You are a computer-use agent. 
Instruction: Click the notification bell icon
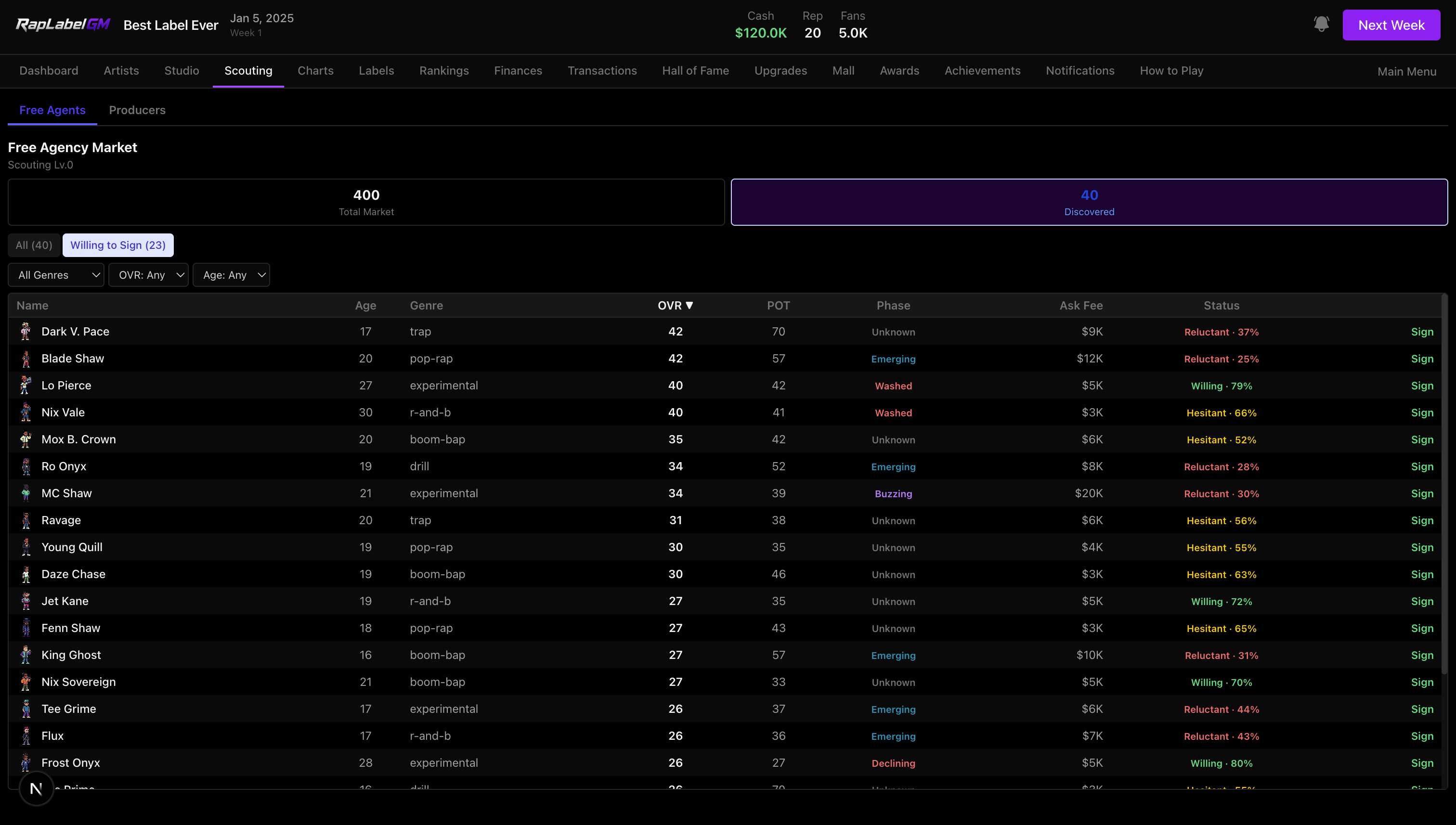[1321, 25]
